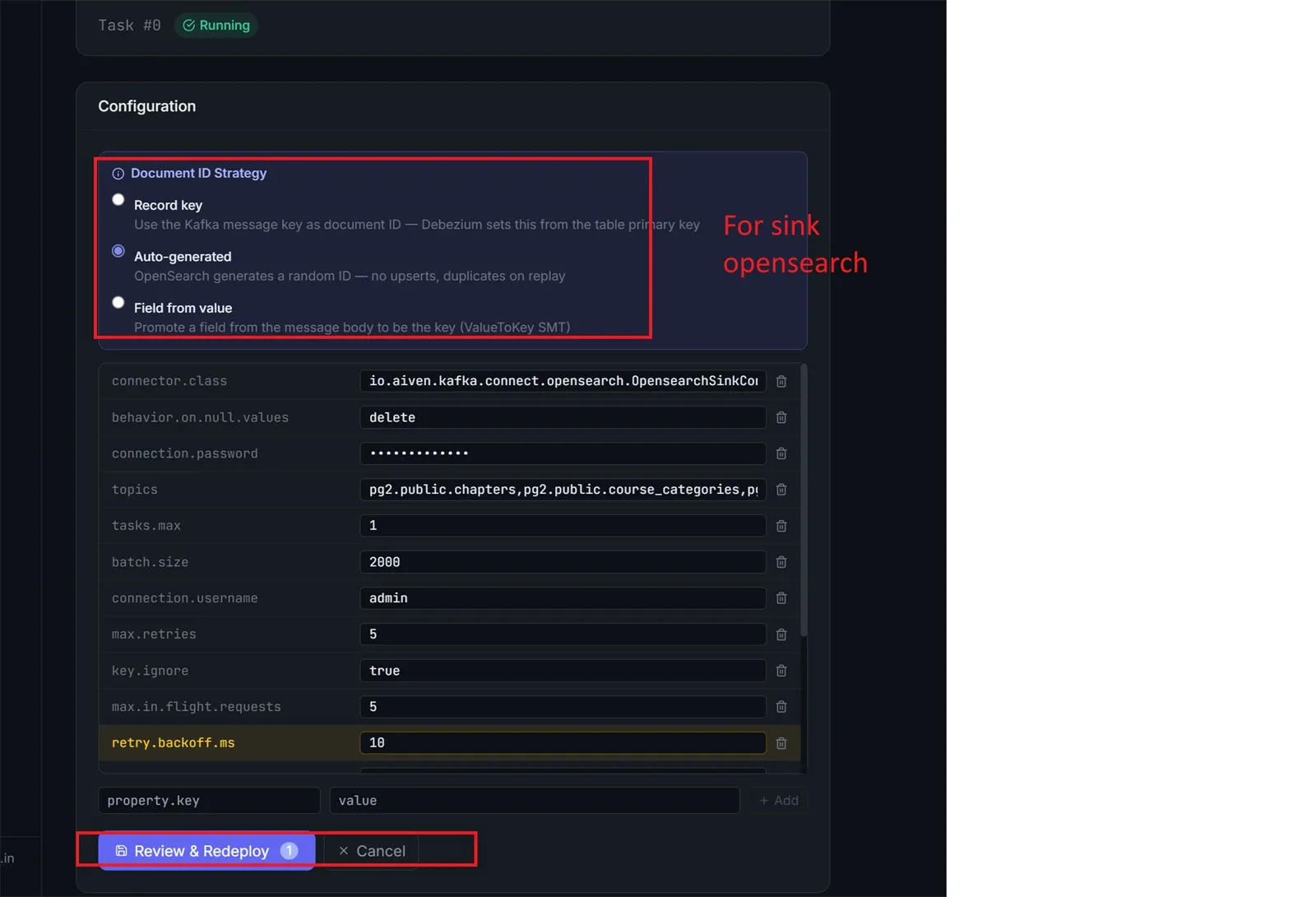Delete the max.in.flight.requests row
This screenshot has width=1316, height=897.
(x=781, y=707)
